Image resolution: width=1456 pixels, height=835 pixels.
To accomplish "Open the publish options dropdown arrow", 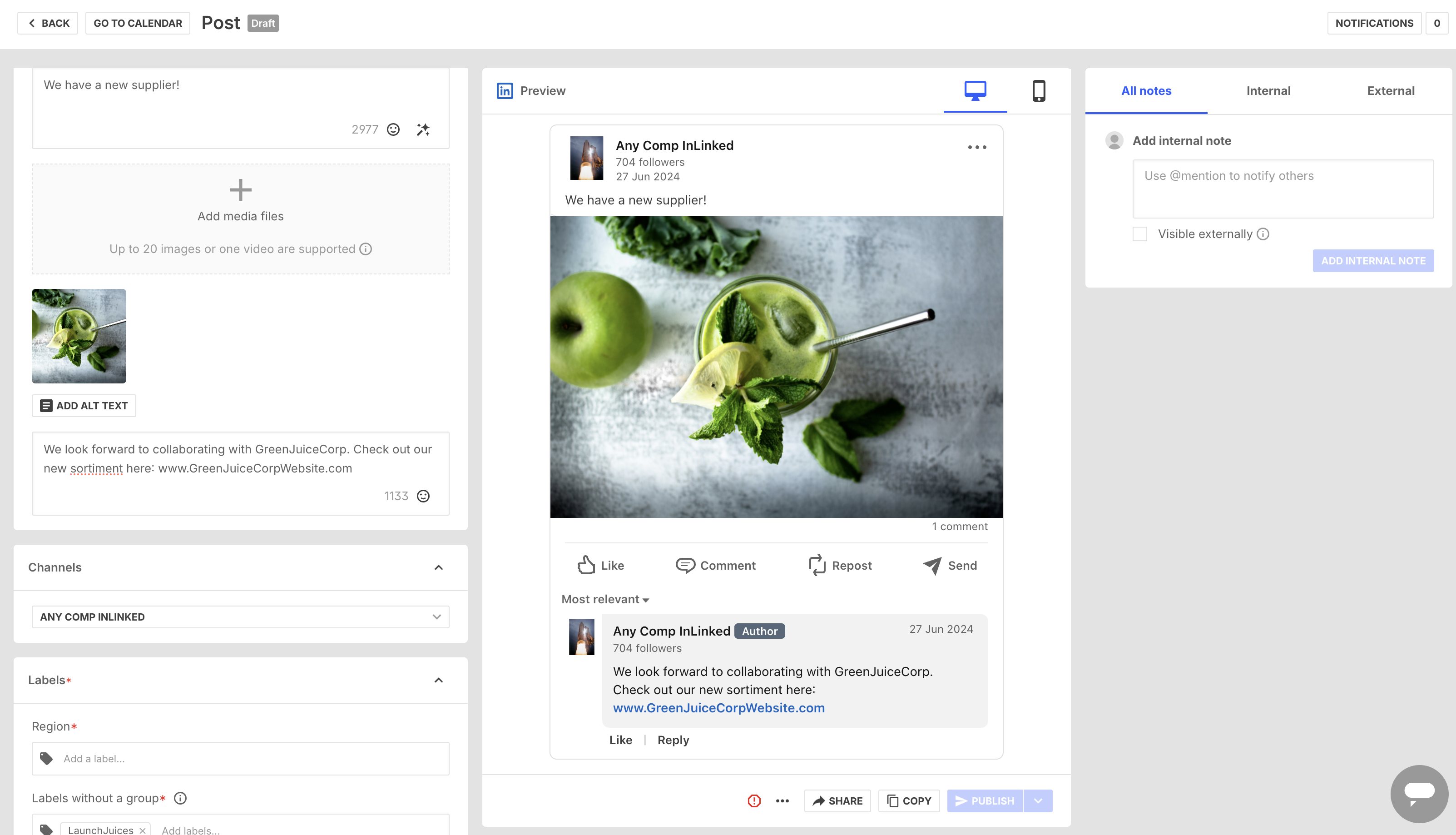I will [x=1038, y=800].
